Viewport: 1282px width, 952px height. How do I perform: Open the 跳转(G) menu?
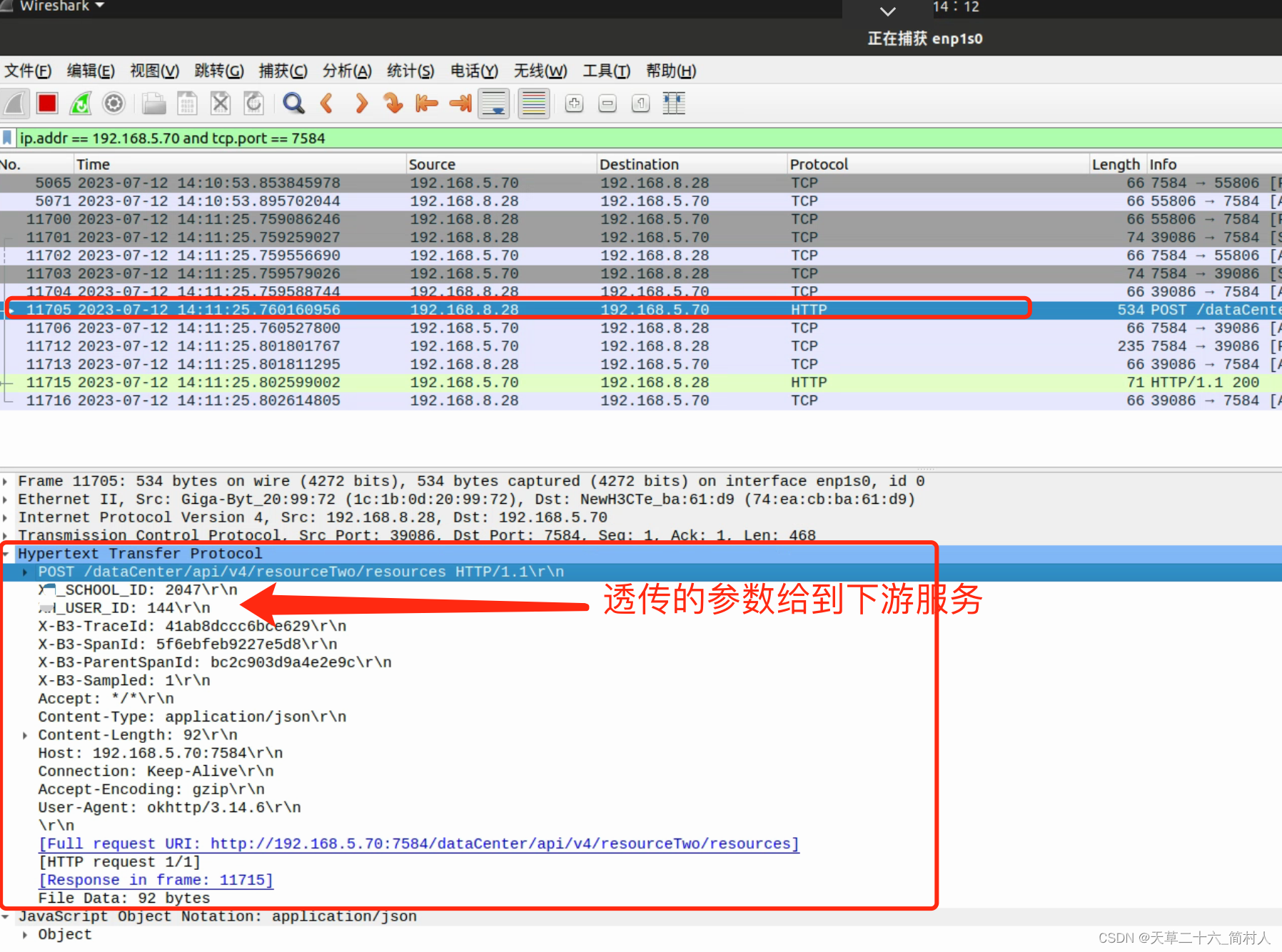click(x=219, y=71)
